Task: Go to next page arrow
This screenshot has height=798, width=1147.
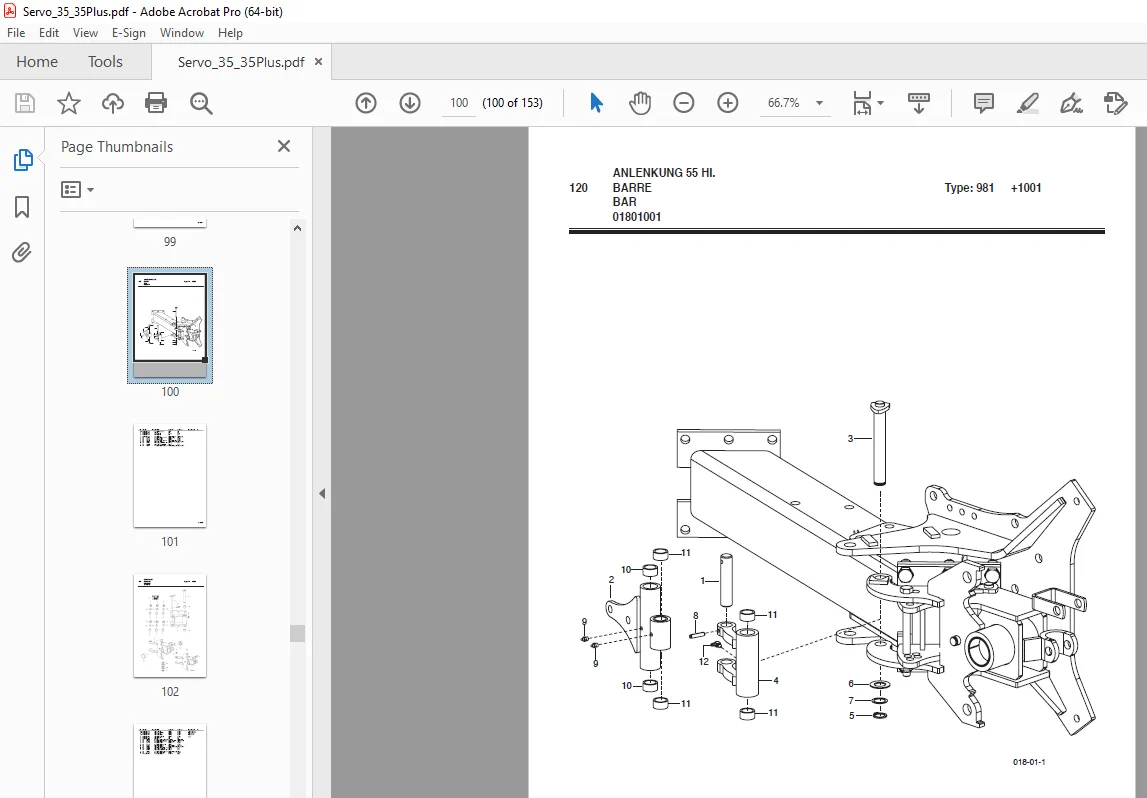Action: tap(410, 103)
